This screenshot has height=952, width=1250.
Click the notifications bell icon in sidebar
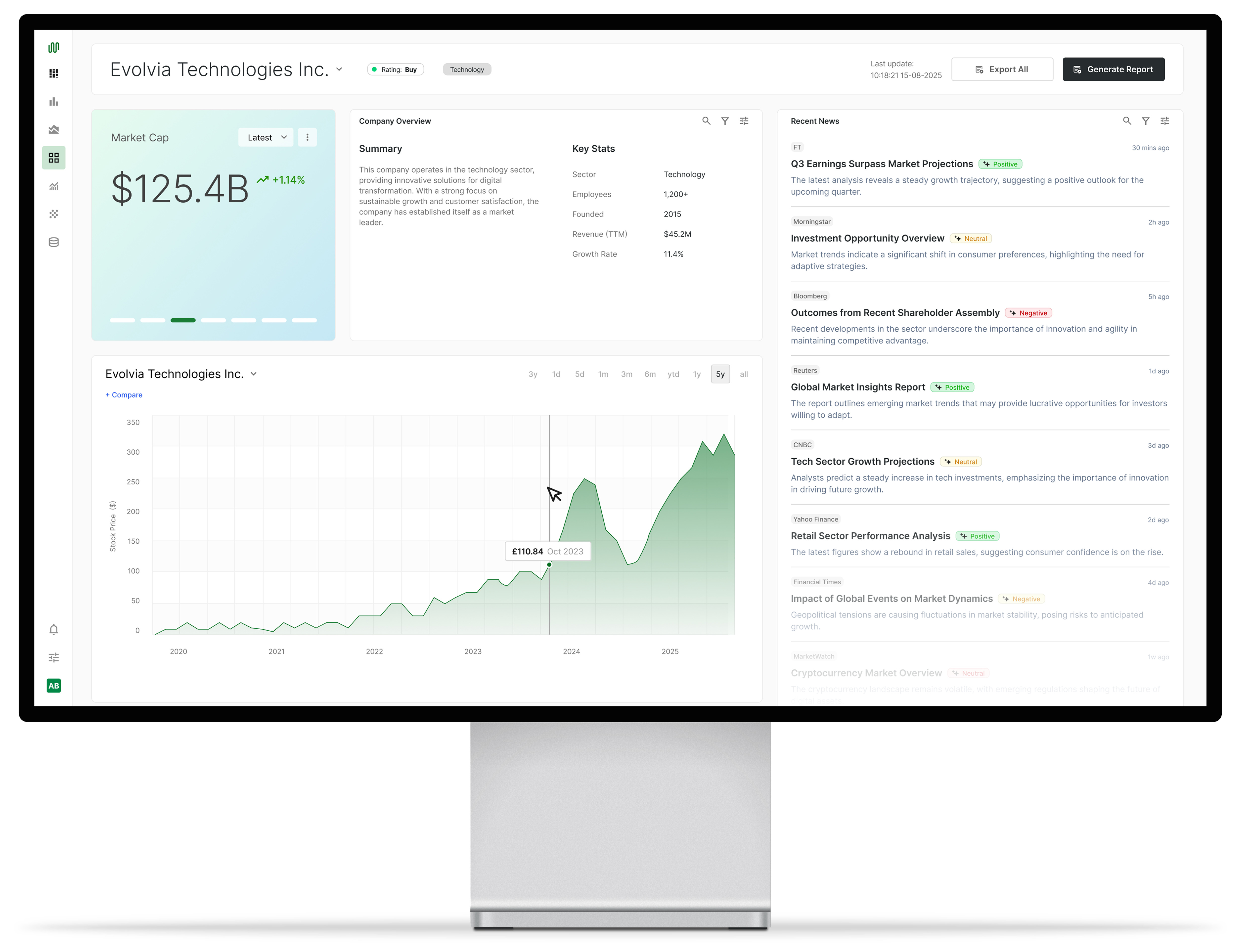(x=54, y=630)
